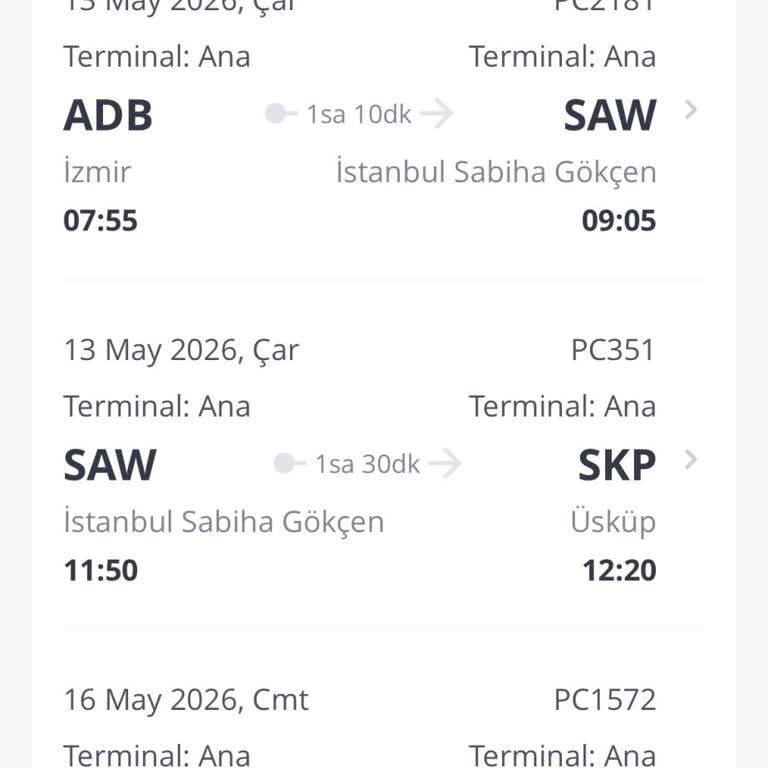Select the SKP arrival airport code
Image resolution: width=768 pixels, height=768 pixels.
(617, 465)
